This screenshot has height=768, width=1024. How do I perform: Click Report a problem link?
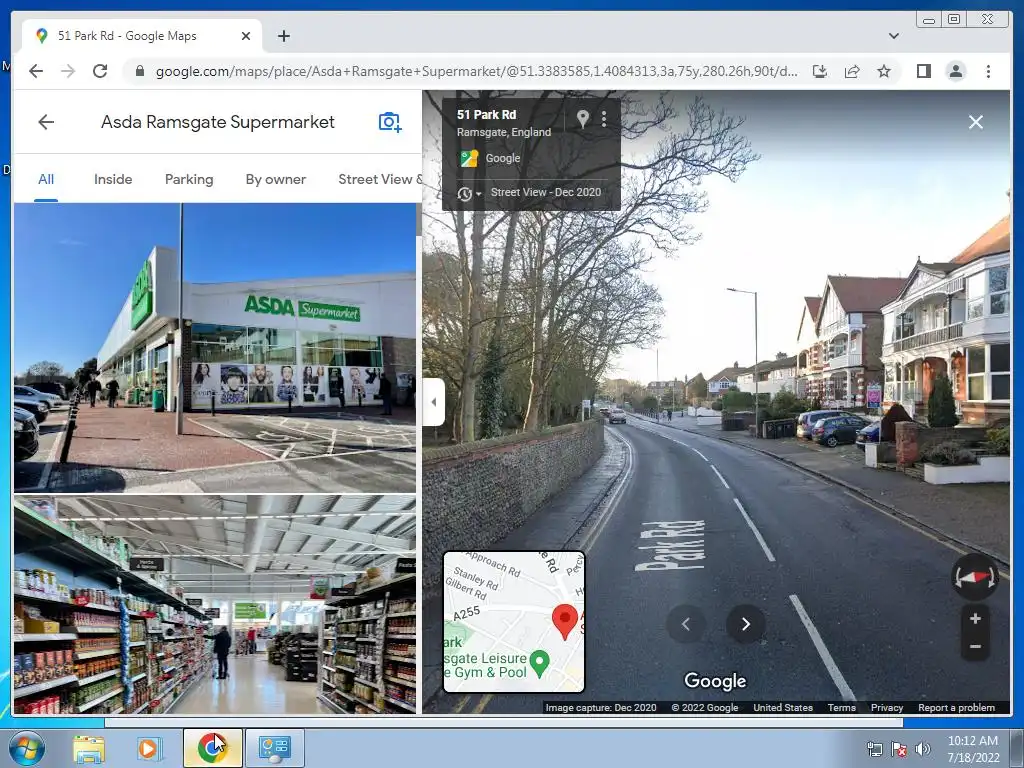[956, 707]
